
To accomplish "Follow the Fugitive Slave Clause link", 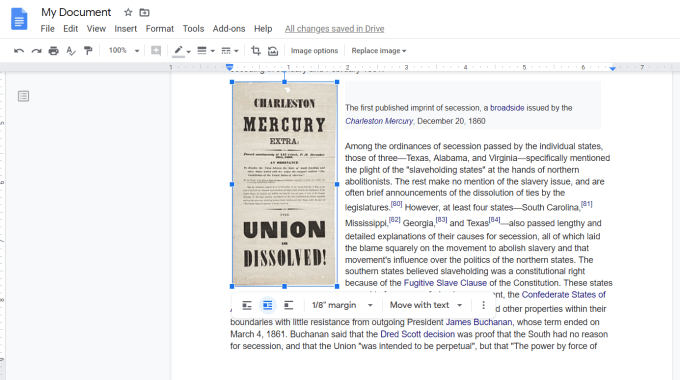I will 445,283.
